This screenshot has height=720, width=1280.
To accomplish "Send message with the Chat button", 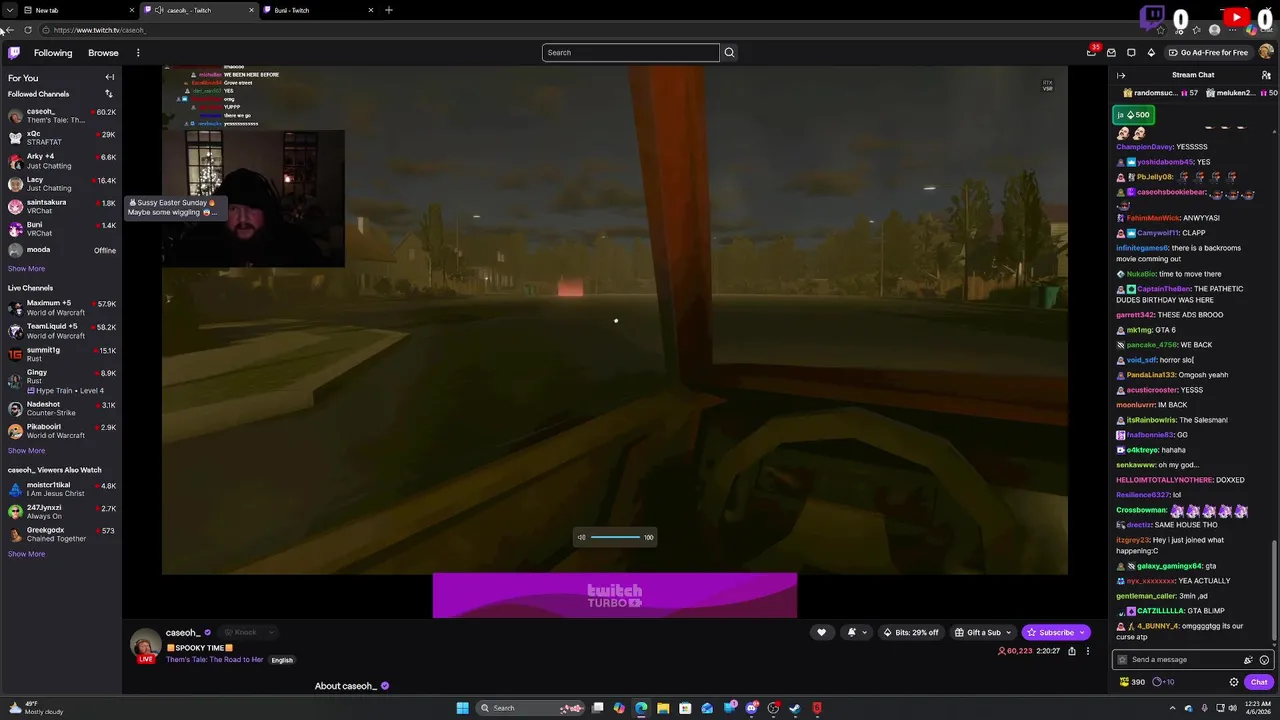I will pos(1259,682).
